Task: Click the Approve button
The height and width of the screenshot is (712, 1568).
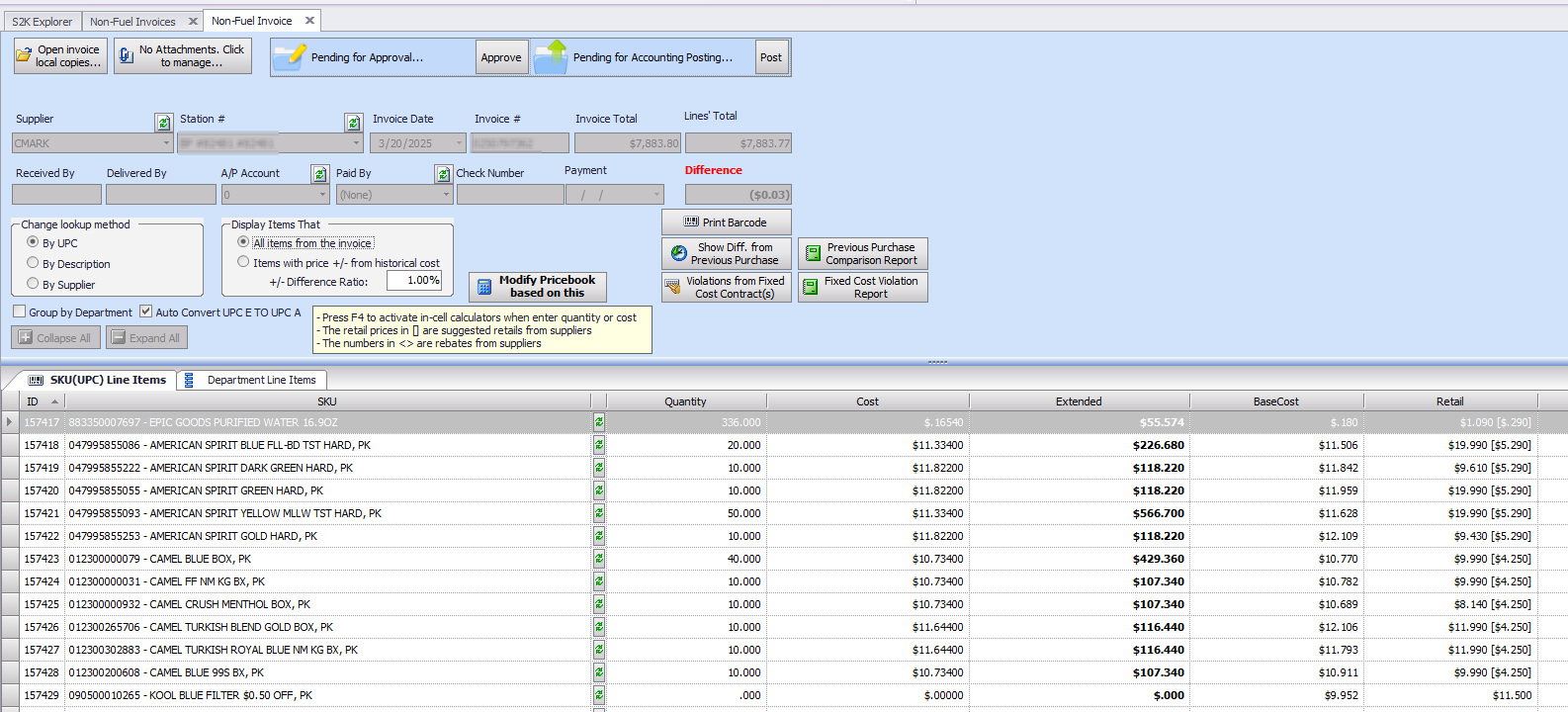Action: tap(501, 57)
